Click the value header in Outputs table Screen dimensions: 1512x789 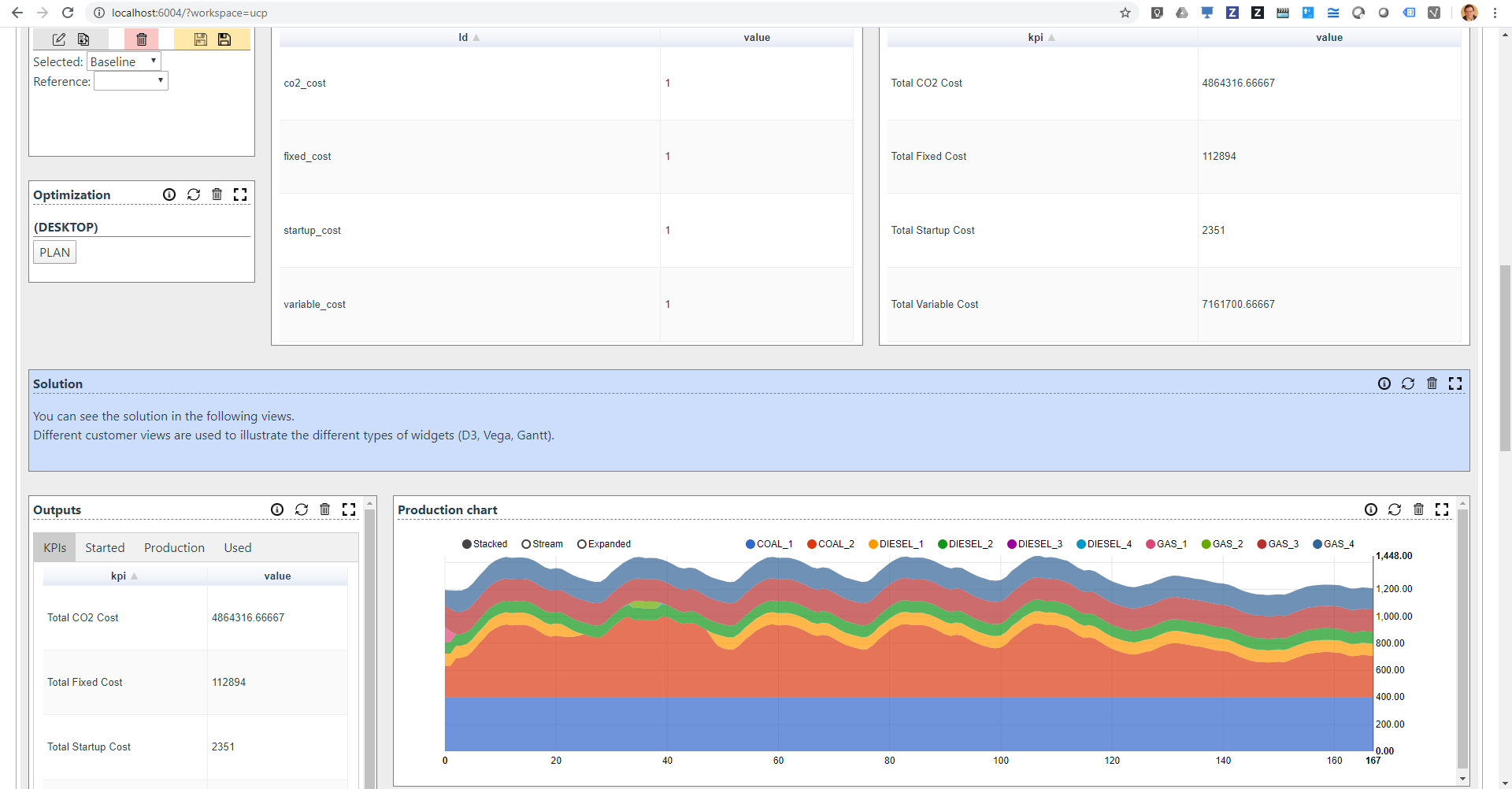[x=277, y=576]
